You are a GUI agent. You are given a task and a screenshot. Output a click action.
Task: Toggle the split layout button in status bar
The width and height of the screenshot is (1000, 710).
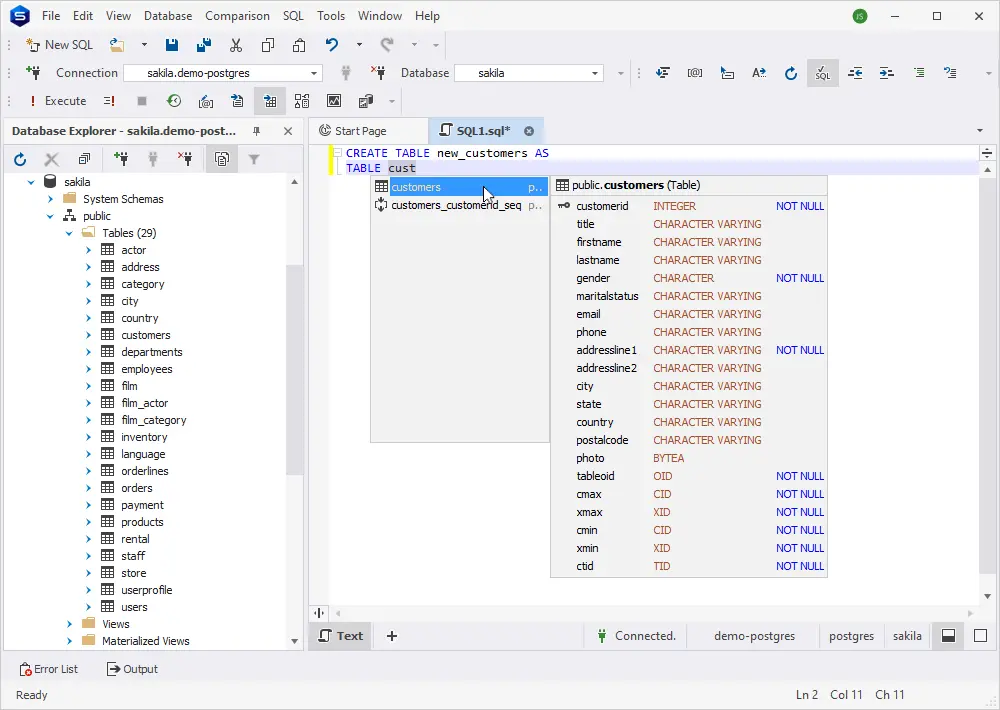click(x=949, y=636)
